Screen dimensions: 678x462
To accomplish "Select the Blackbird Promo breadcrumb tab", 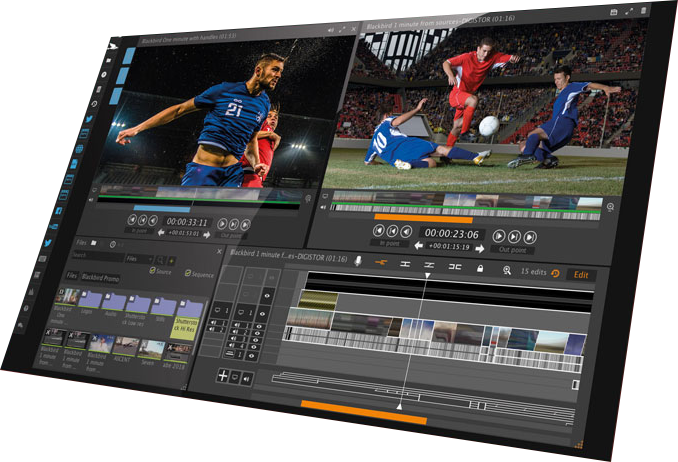I will tap(100, 277).
